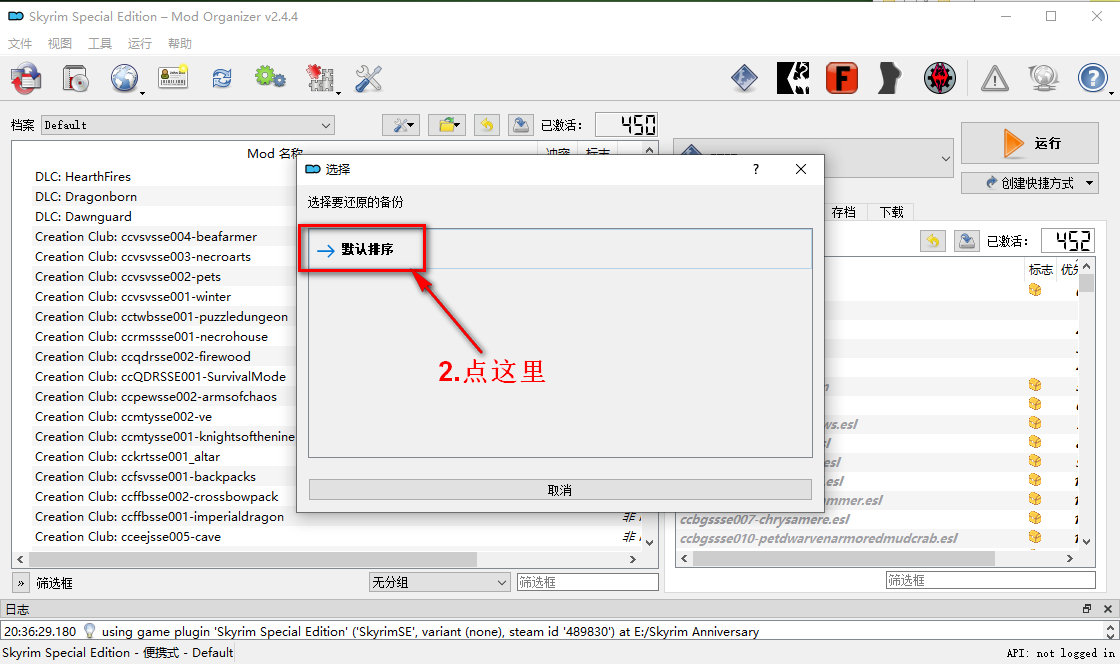Open the Nexus globe icon in toolbar
The width and height of the screenshot is (1120, 664).
[124, 77]
